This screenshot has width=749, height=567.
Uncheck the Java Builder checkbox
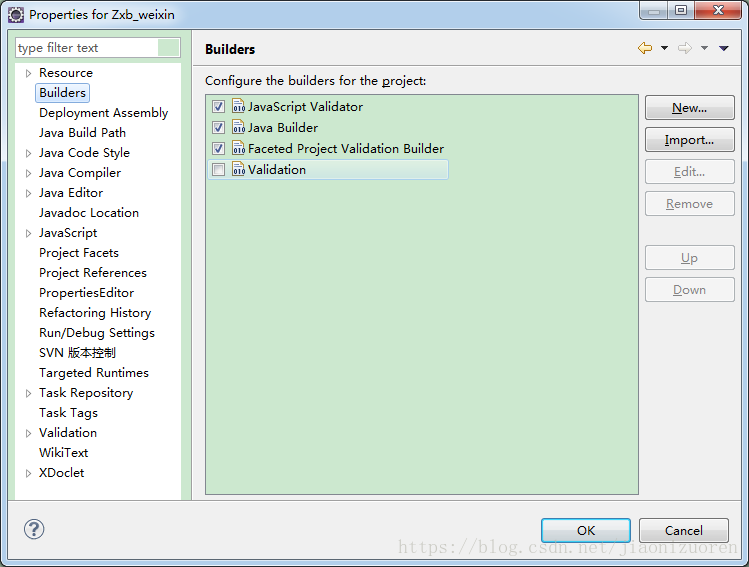[218, 128]
